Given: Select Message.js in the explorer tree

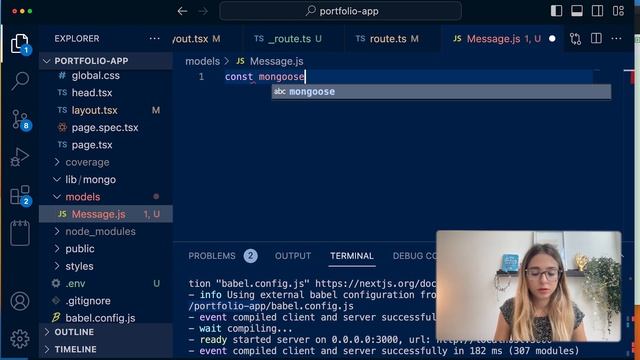Looking at the screenshot, I should click(x=106, y=214).
